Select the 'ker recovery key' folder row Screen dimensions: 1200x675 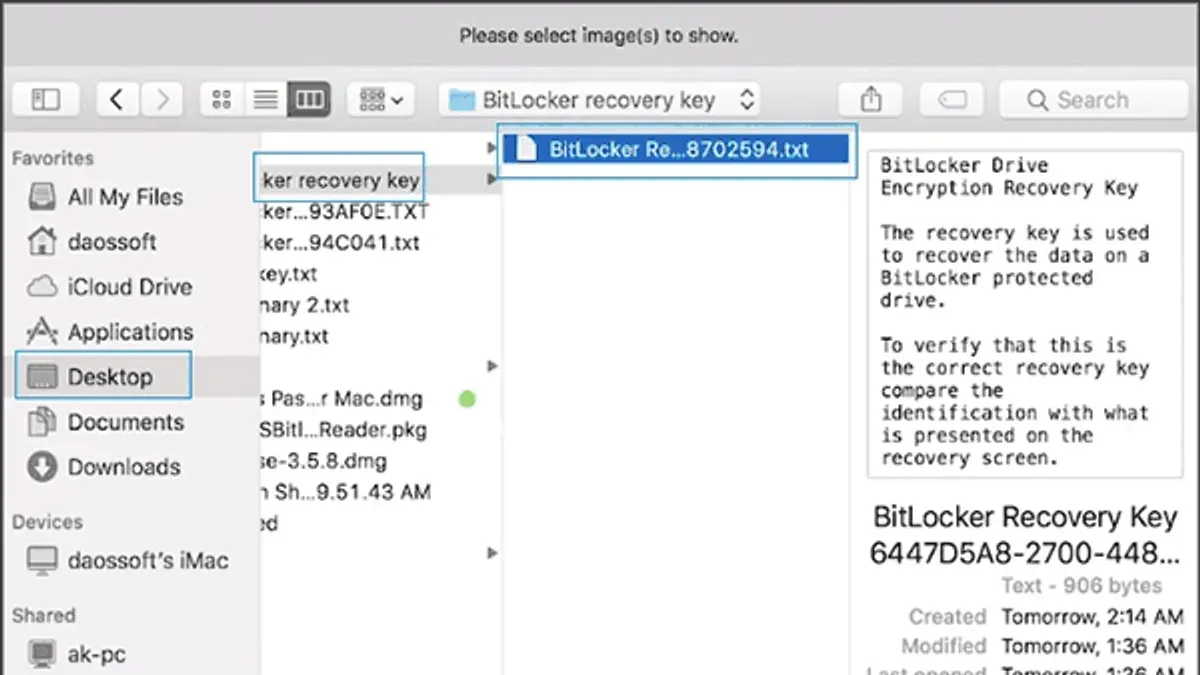[381, 180]
